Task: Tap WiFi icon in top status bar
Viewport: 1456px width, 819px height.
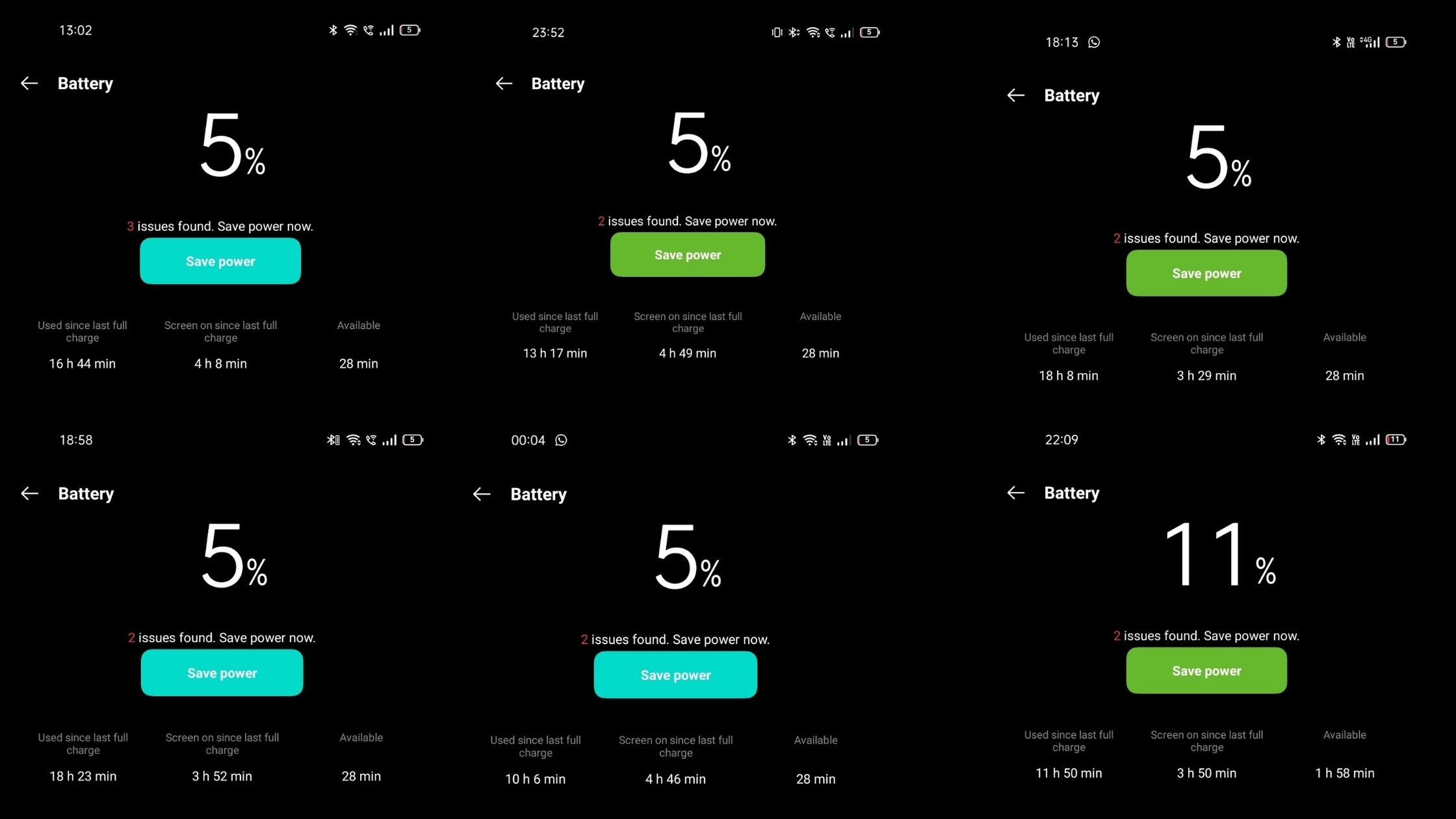Action: (x=351, y=31)
